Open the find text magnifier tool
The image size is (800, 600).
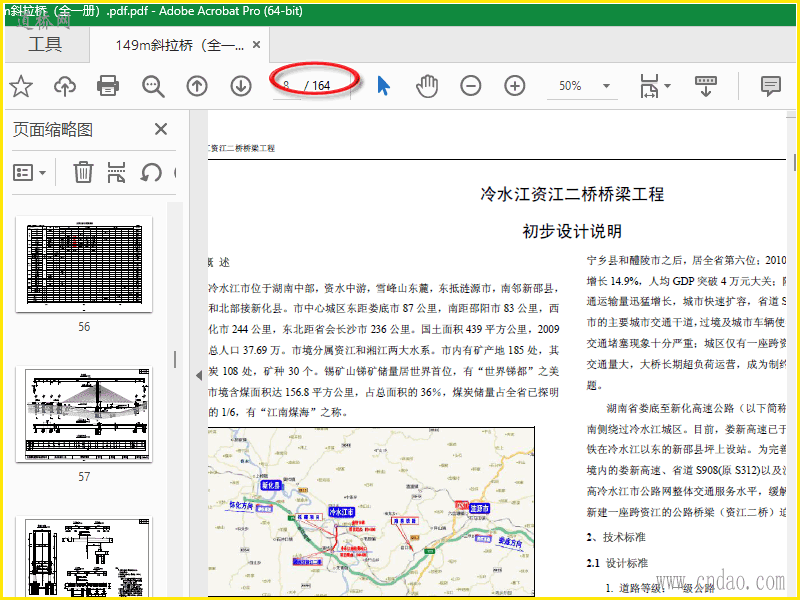pyautogui.click(x=153, y=86)
